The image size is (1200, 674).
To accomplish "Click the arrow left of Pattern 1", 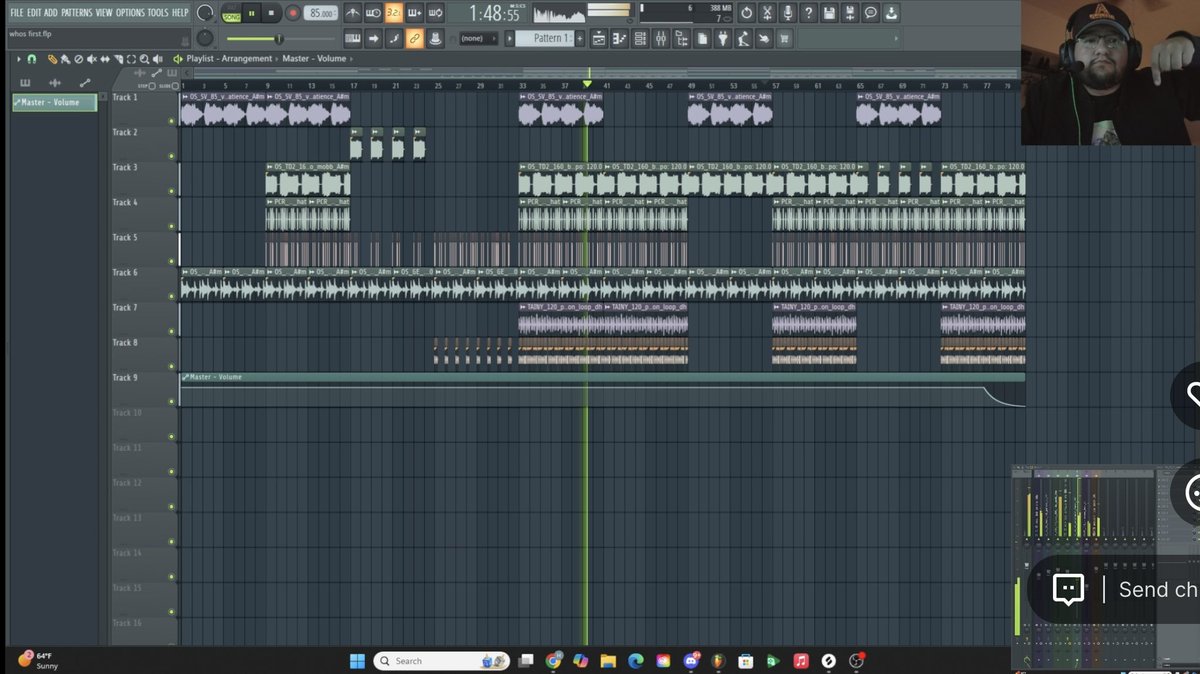I will point(510,38).
